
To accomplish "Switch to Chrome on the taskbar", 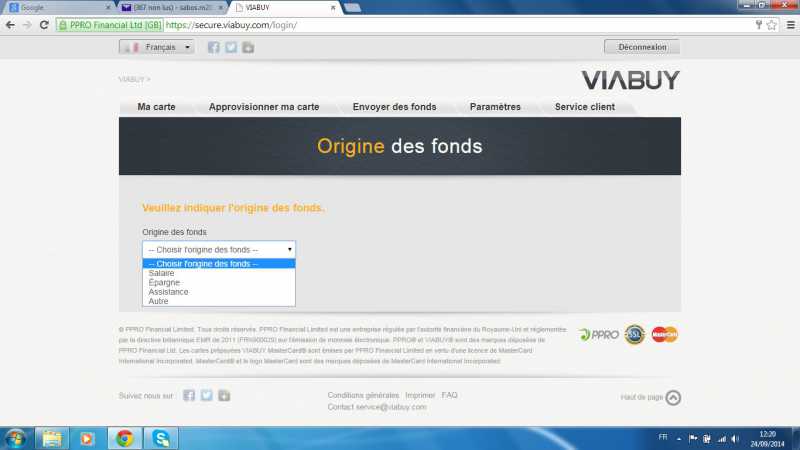I will [124, 438].
